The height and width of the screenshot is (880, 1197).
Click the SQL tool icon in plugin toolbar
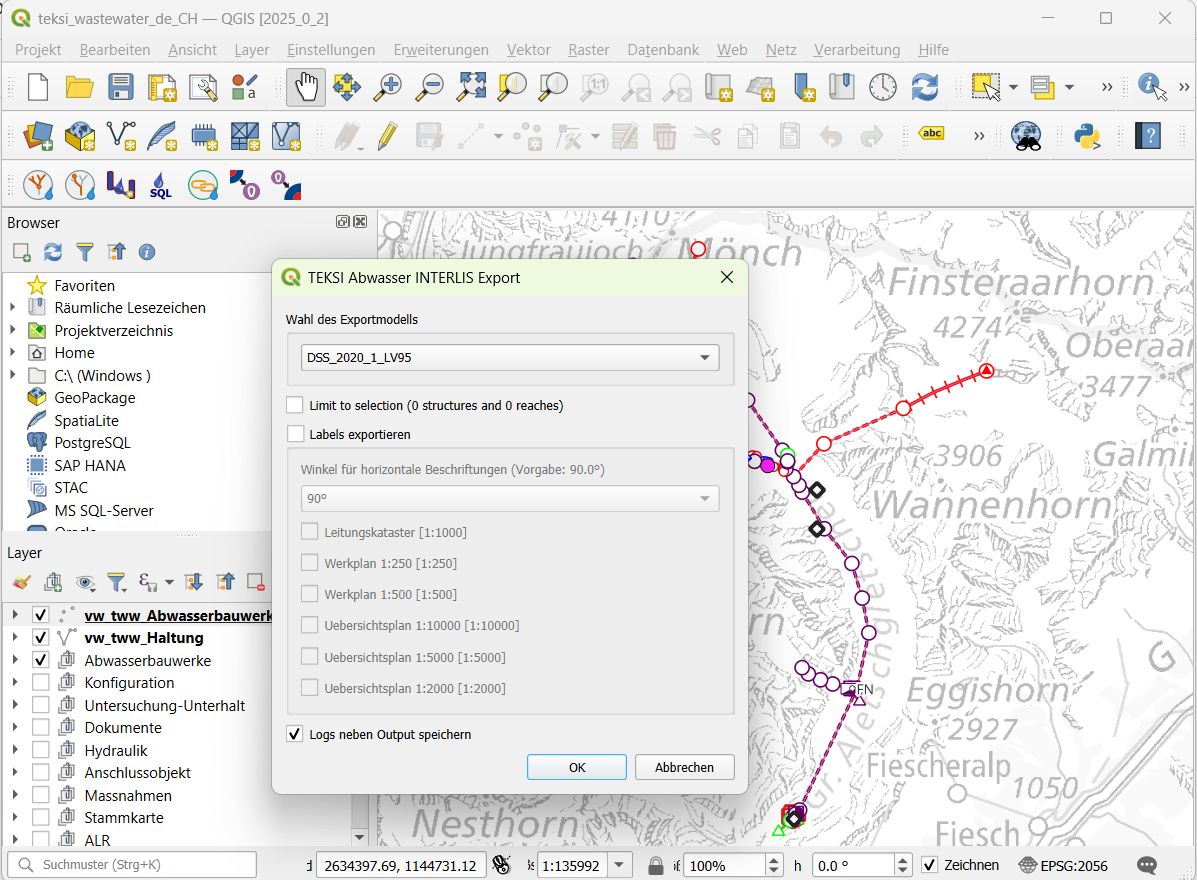click(x=161, y=186)
